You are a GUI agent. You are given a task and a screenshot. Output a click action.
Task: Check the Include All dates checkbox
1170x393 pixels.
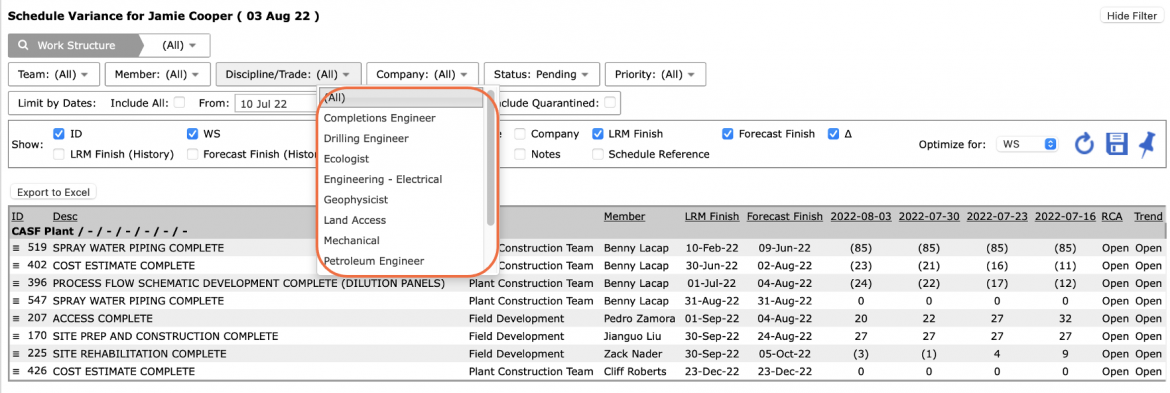point(179,103)
